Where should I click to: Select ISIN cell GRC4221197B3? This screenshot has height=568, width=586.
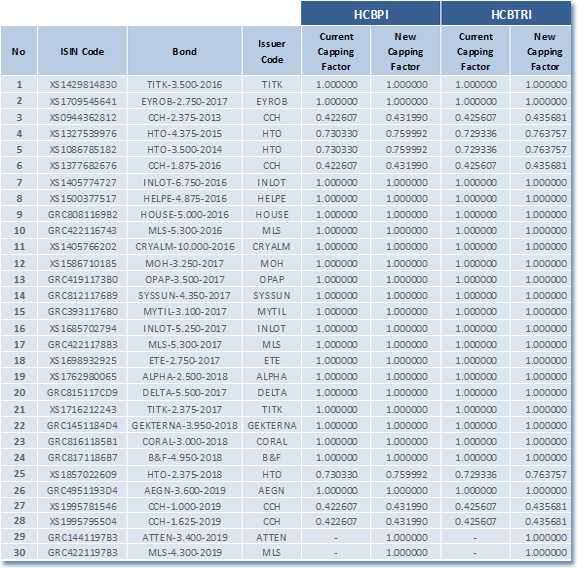coord(82,552)
